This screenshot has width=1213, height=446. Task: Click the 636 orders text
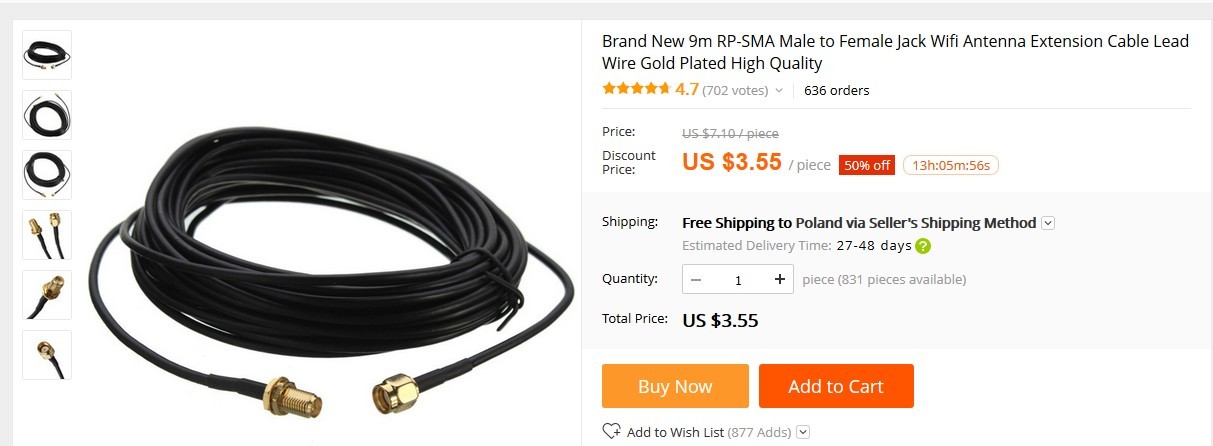point(836,90)
